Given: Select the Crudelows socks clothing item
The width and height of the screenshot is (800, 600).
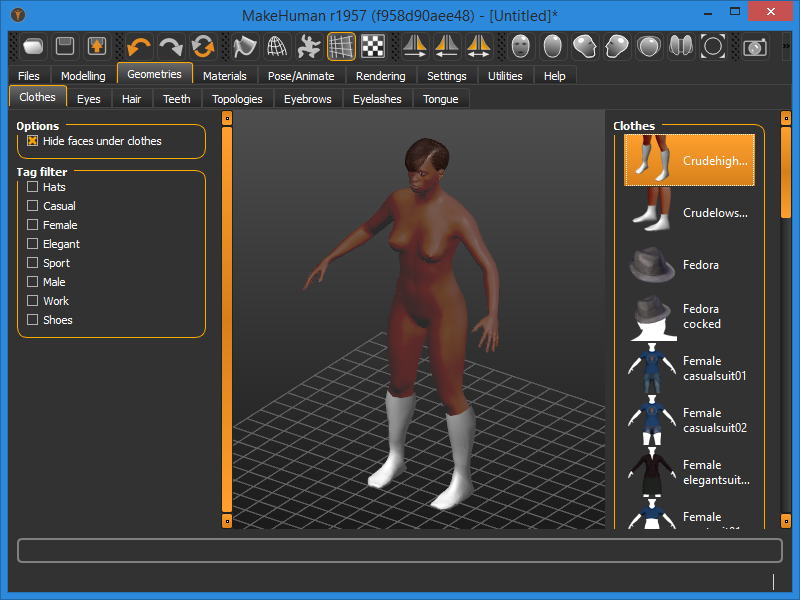Looking at the screenshot, I should [x=689, y=212].
